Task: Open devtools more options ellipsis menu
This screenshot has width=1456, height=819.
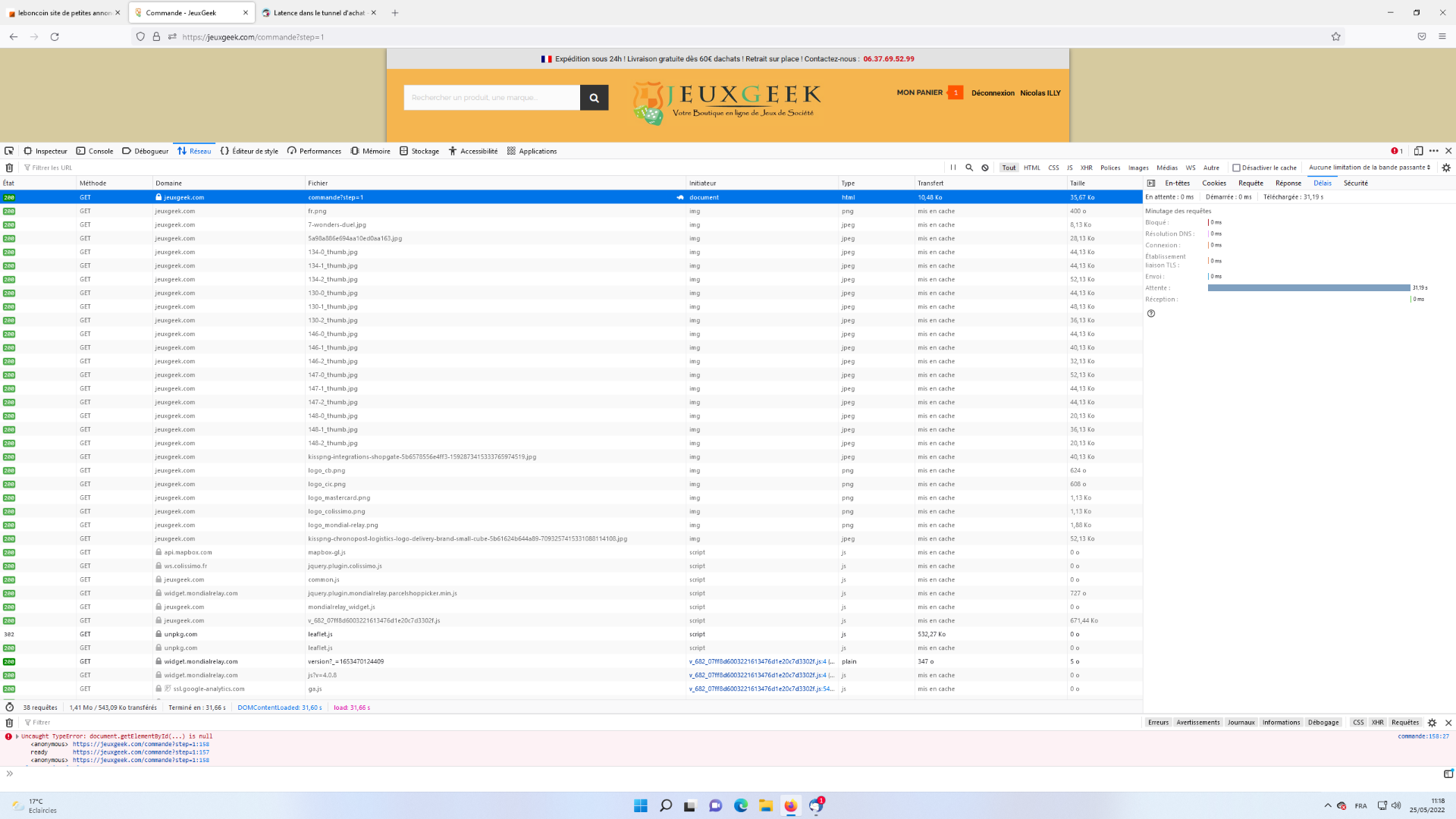Action: [x=1433, y=151]
